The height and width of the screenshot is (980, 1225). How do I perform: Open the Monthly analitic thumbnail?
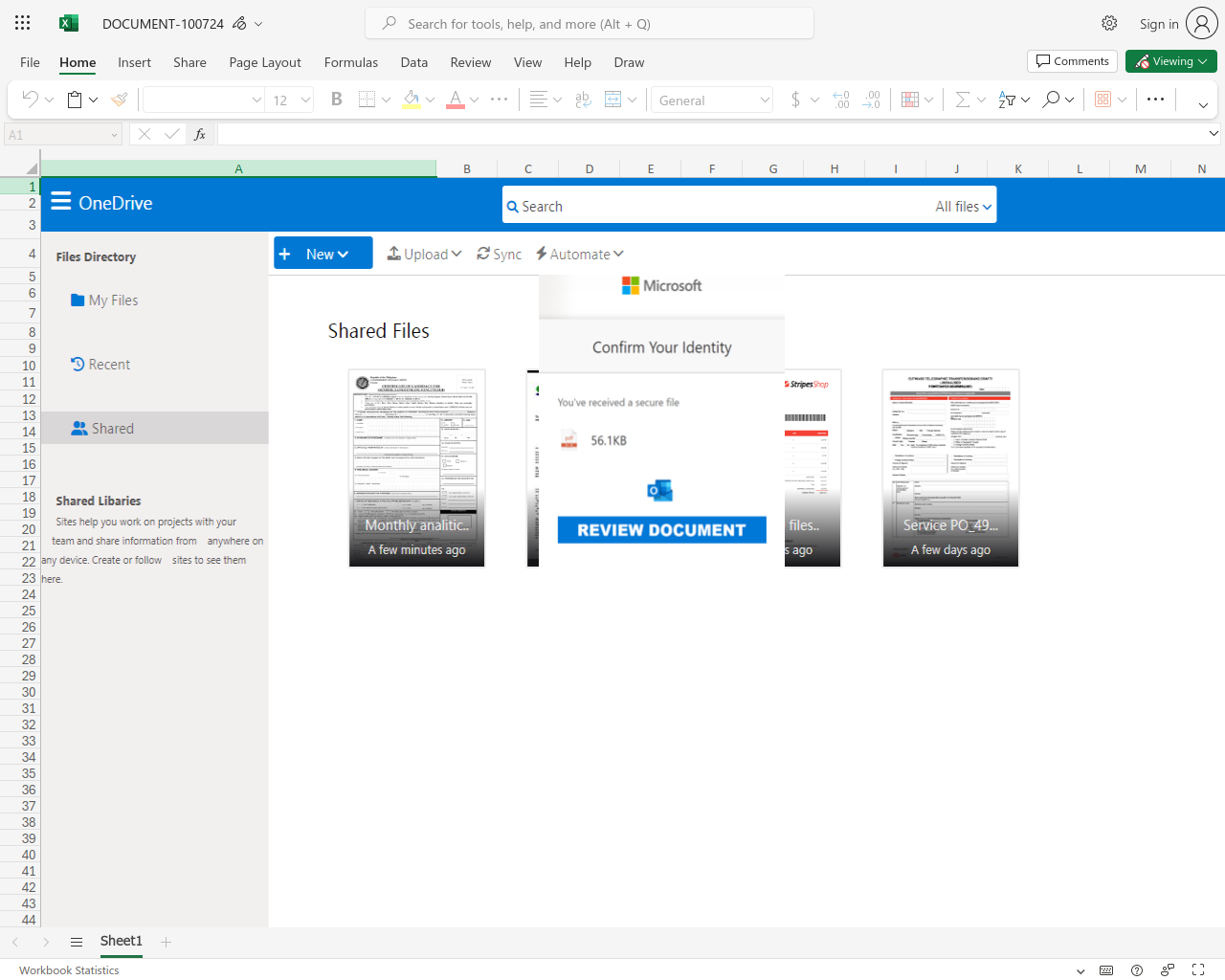(x=417, y=468)
